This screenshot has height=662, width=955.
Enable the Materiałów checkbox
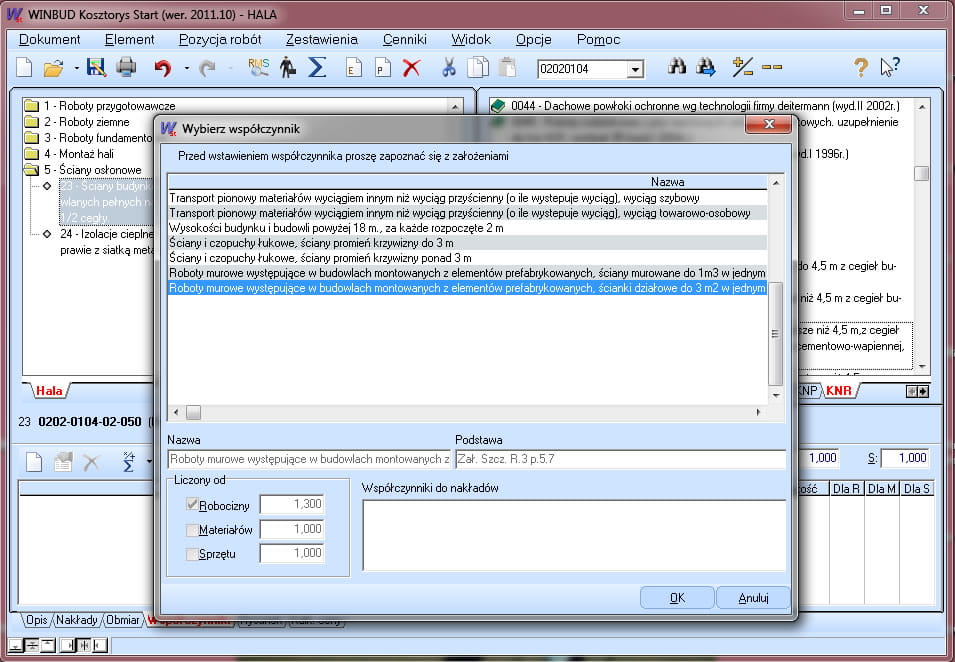[x=193, y=529]
